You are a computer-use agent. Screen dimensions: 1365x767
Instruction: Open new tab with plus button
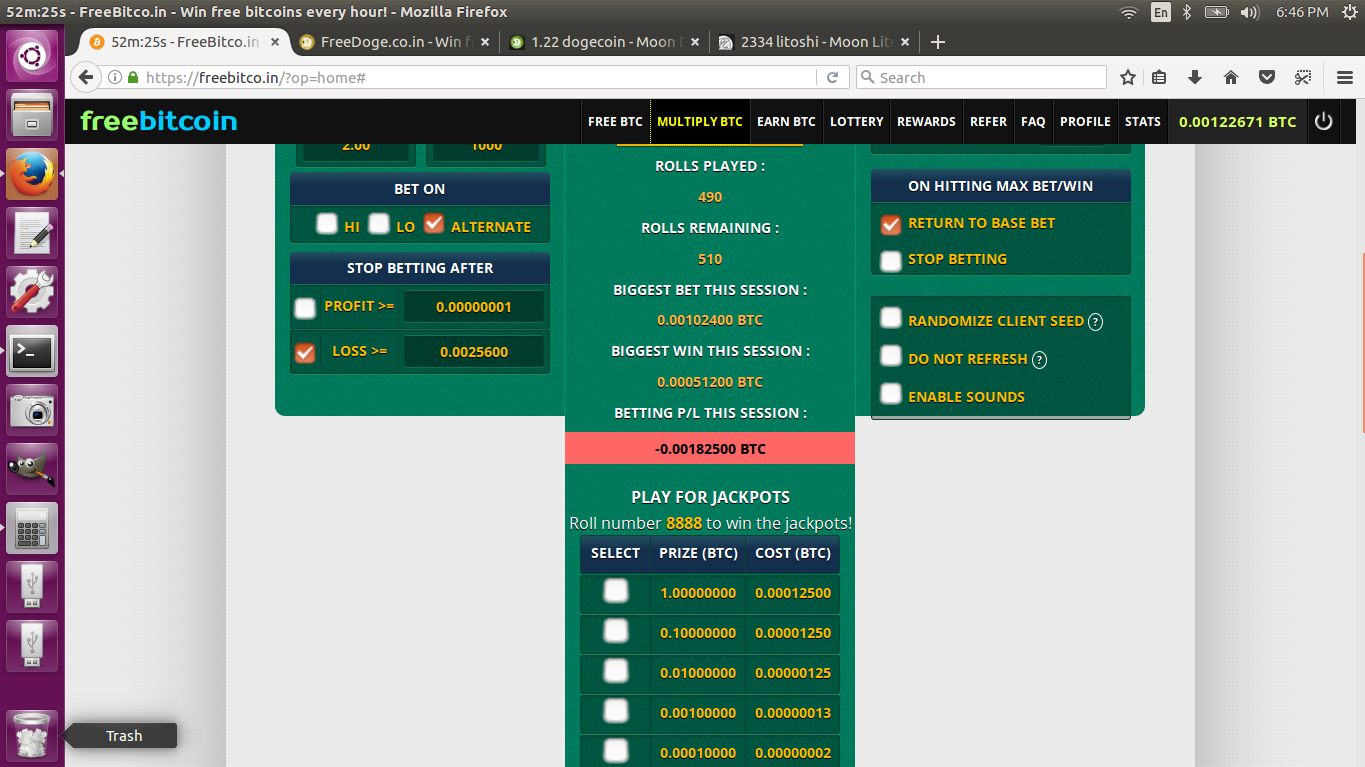click(937, 42)
